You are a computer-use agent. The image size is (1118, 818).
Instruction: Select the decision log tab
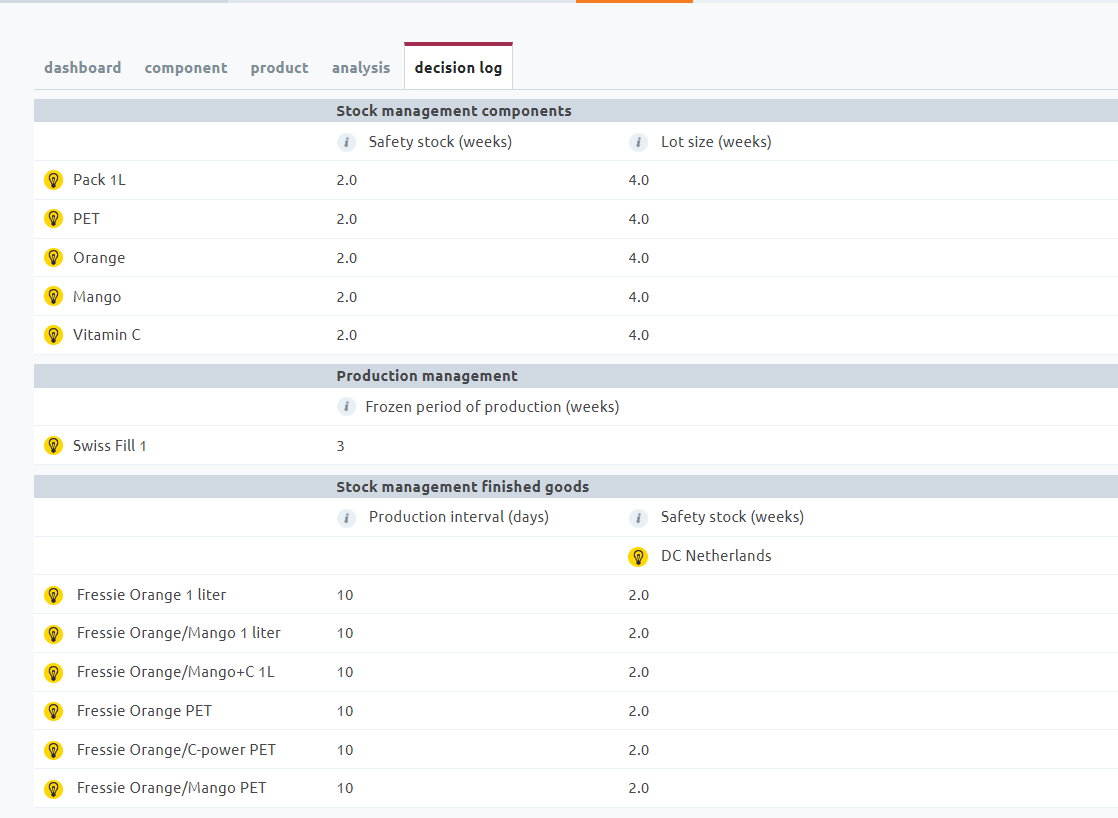[458, 68]
